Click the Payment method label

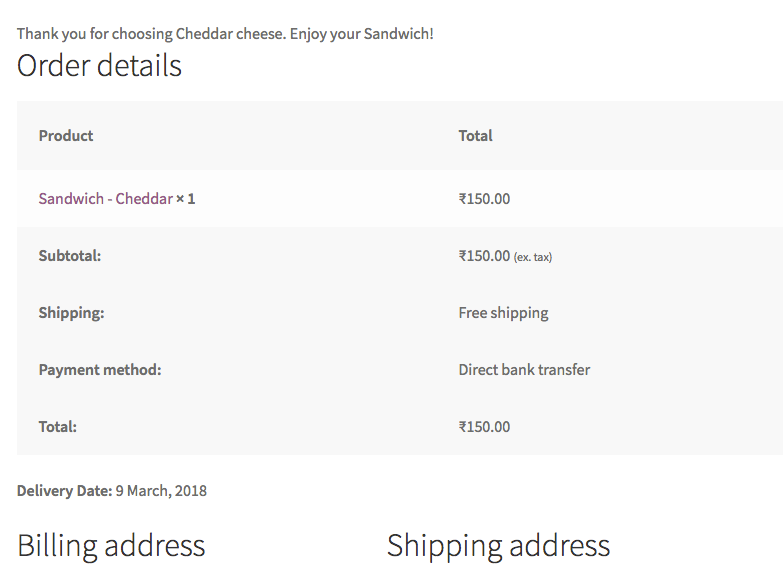(100, 370)
